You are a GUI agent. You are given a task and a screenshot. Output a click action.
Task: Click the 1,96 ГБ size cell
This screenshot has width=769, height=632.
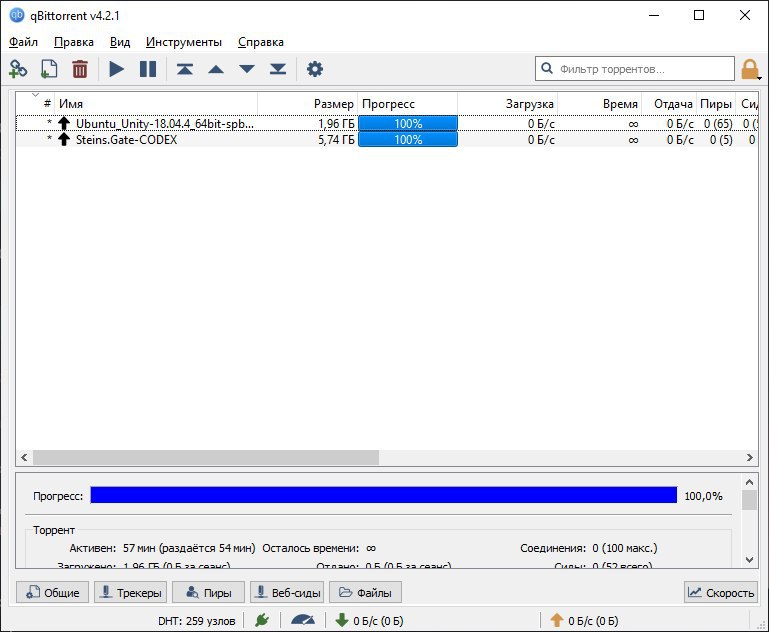[336, 124]
